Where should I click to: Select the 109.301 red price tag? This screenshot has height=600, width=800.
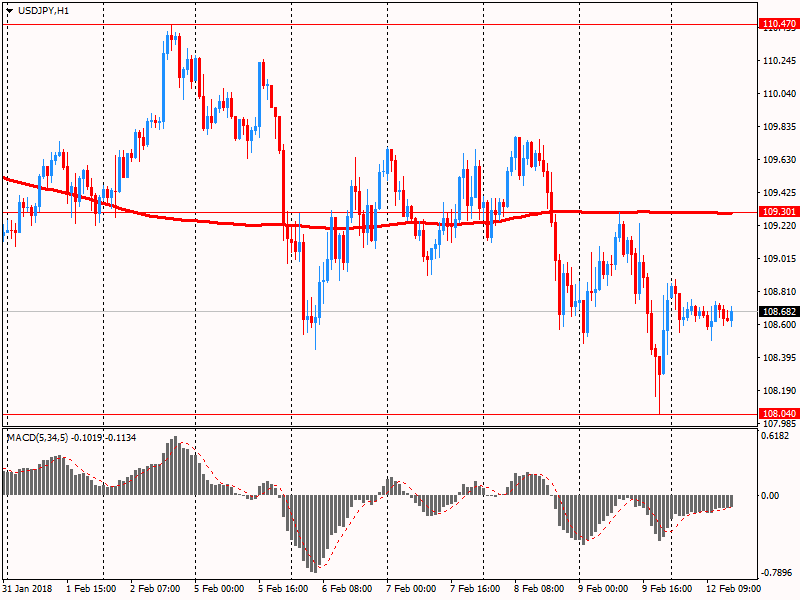tap(778, 212)
